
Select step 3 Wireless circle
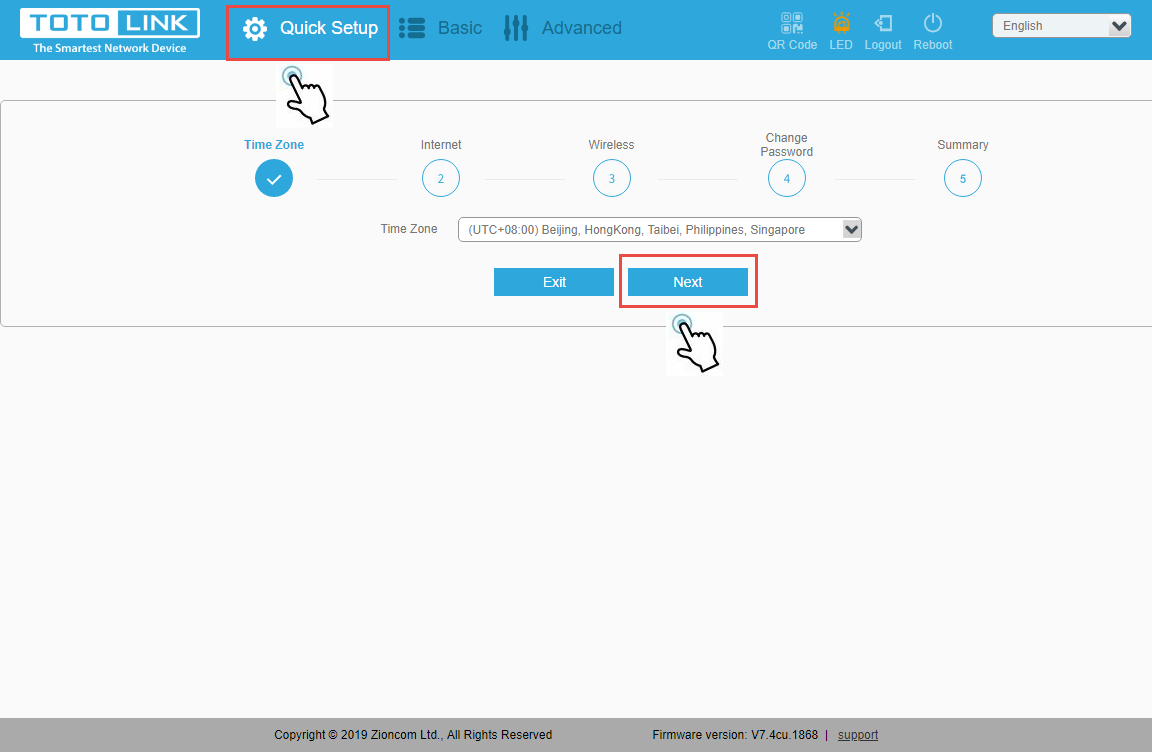click(x=611, y=178)
